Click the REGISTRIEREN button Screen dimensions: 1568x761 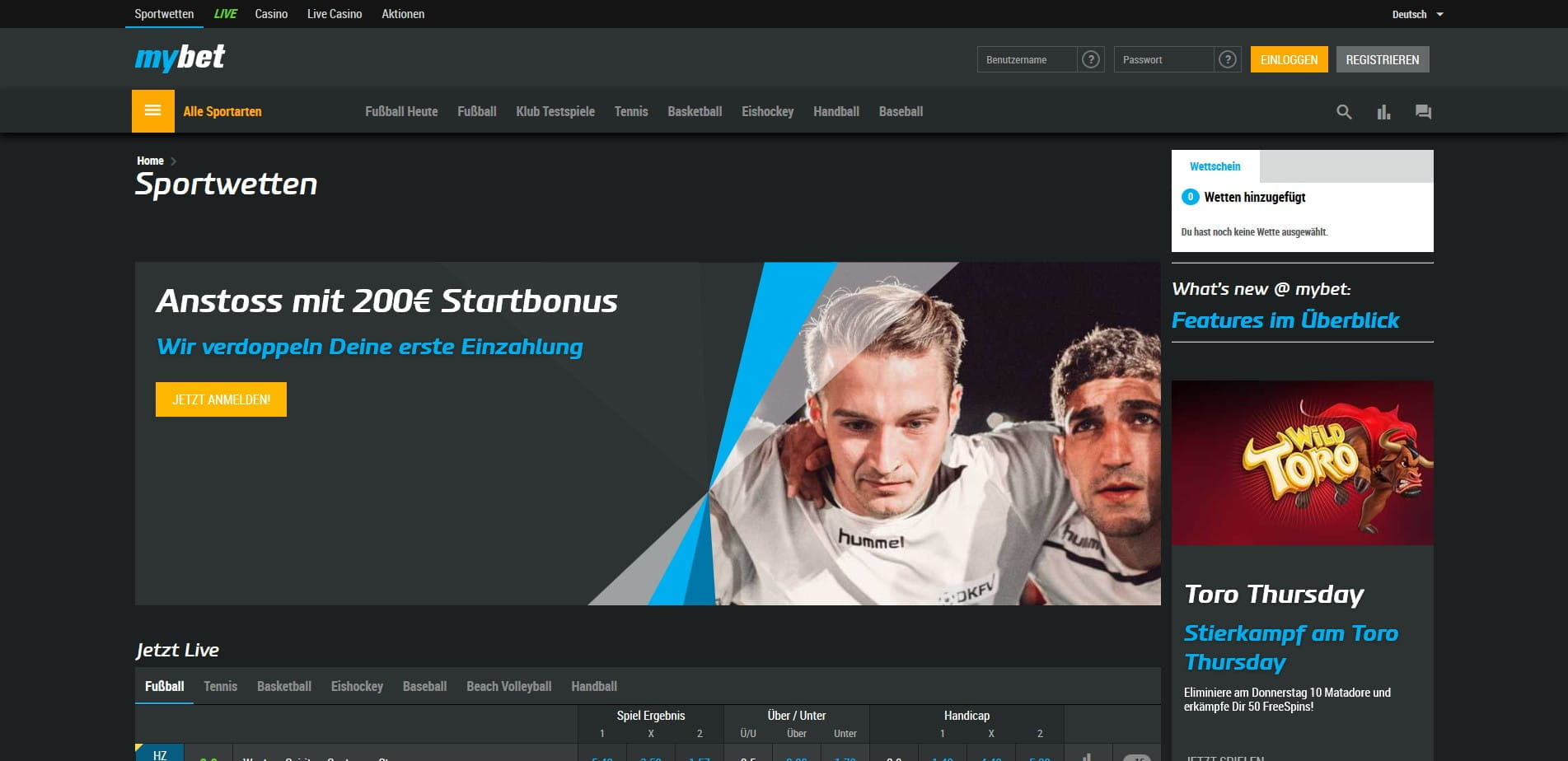[1383, 59]
